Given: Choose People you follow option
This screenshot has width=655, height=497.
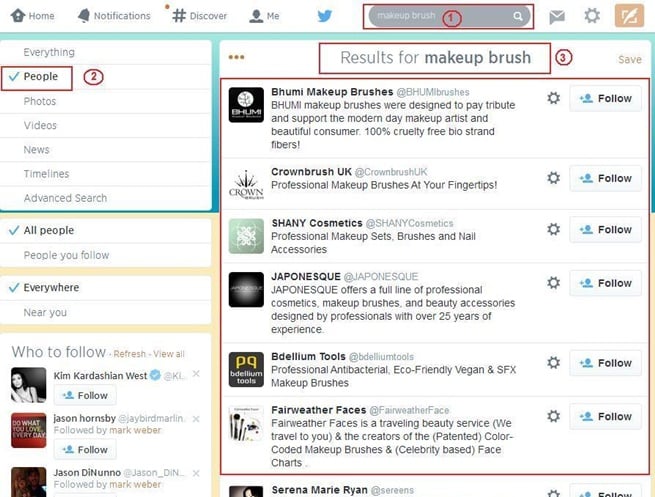Looking at the screenshot, I should (x=106, y=255).
